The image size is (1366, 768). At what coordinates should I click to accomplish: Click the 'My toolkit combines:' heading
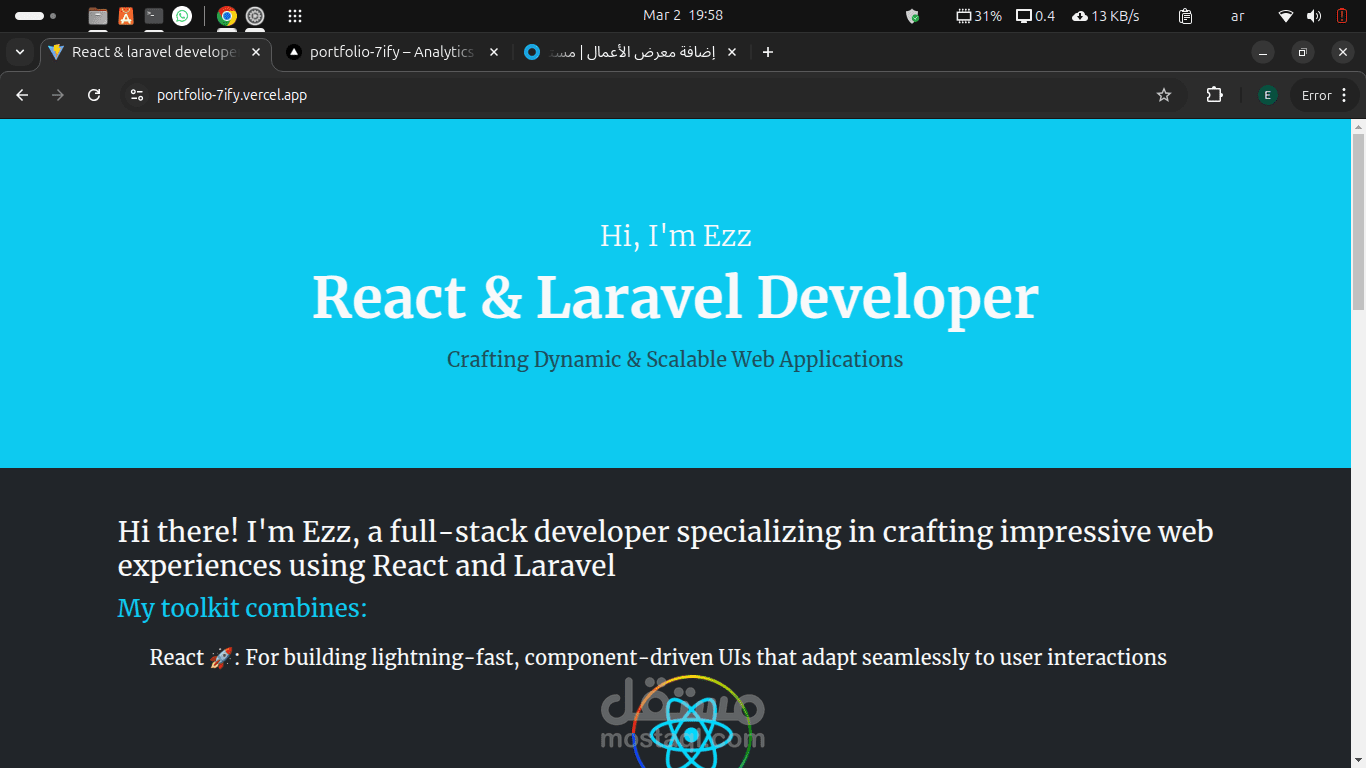(x=242, y=608)
